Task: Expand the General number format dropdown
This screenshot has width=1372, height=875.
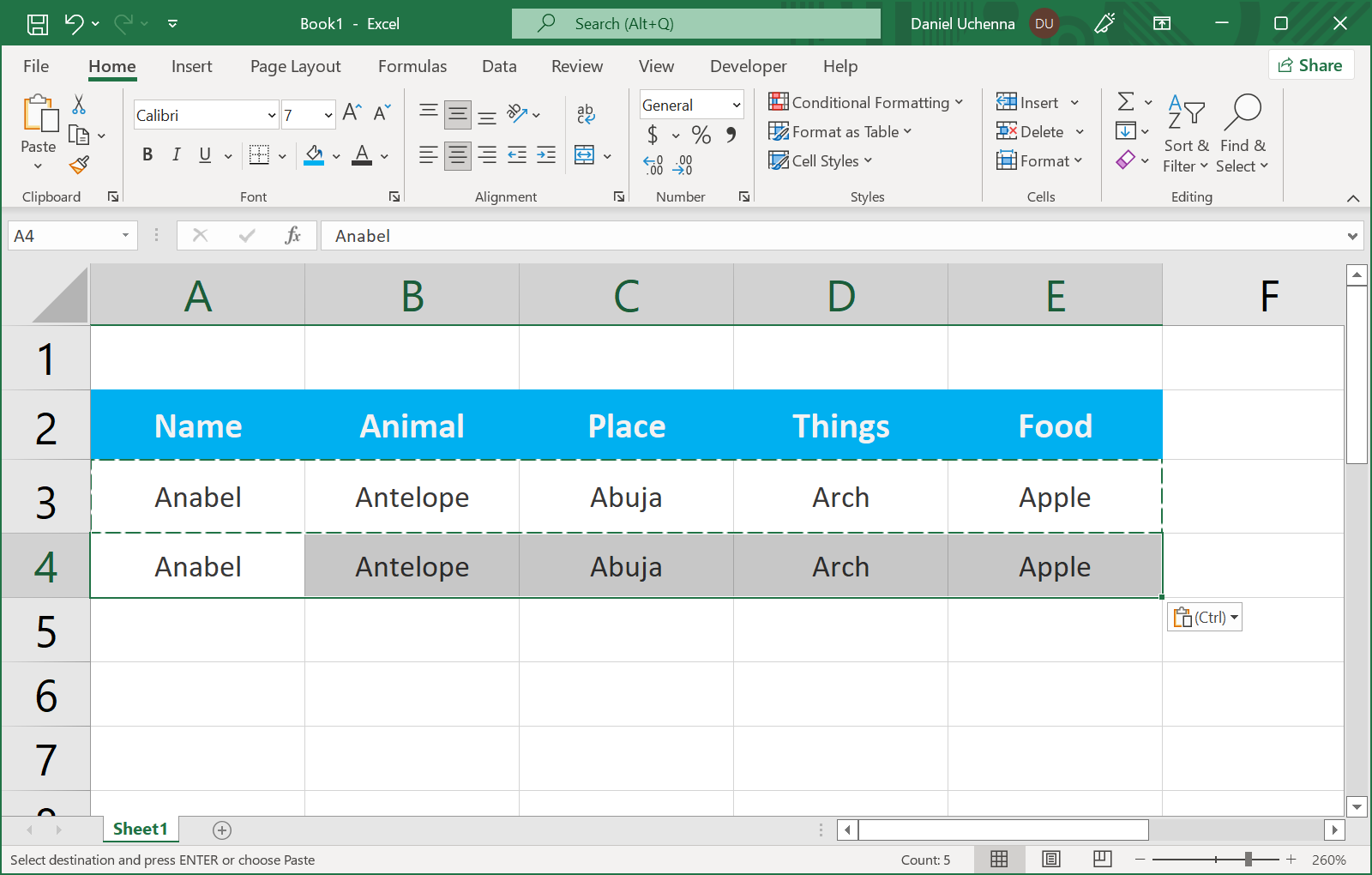Action: pos(736,106)
